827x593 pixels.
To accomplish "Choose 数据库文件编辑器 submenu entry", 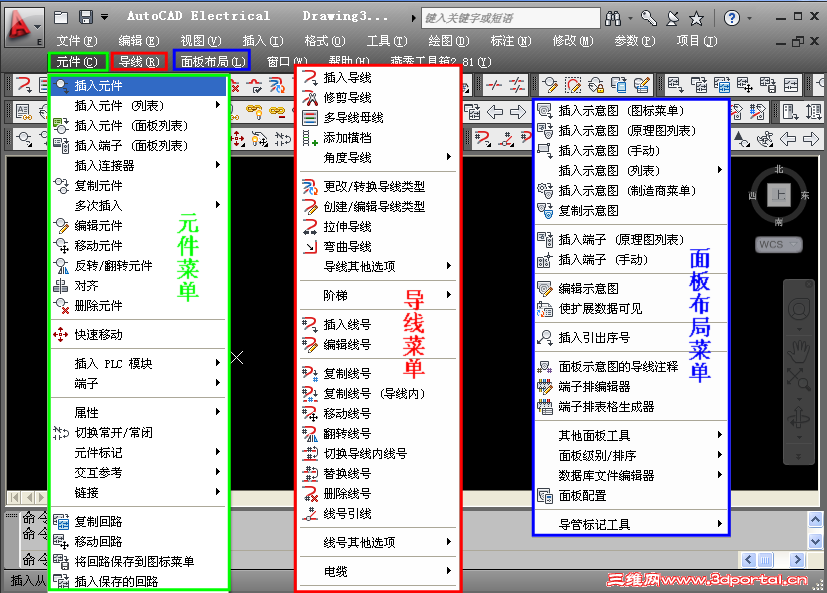I will pyautogui.click(x=631, y=475).
